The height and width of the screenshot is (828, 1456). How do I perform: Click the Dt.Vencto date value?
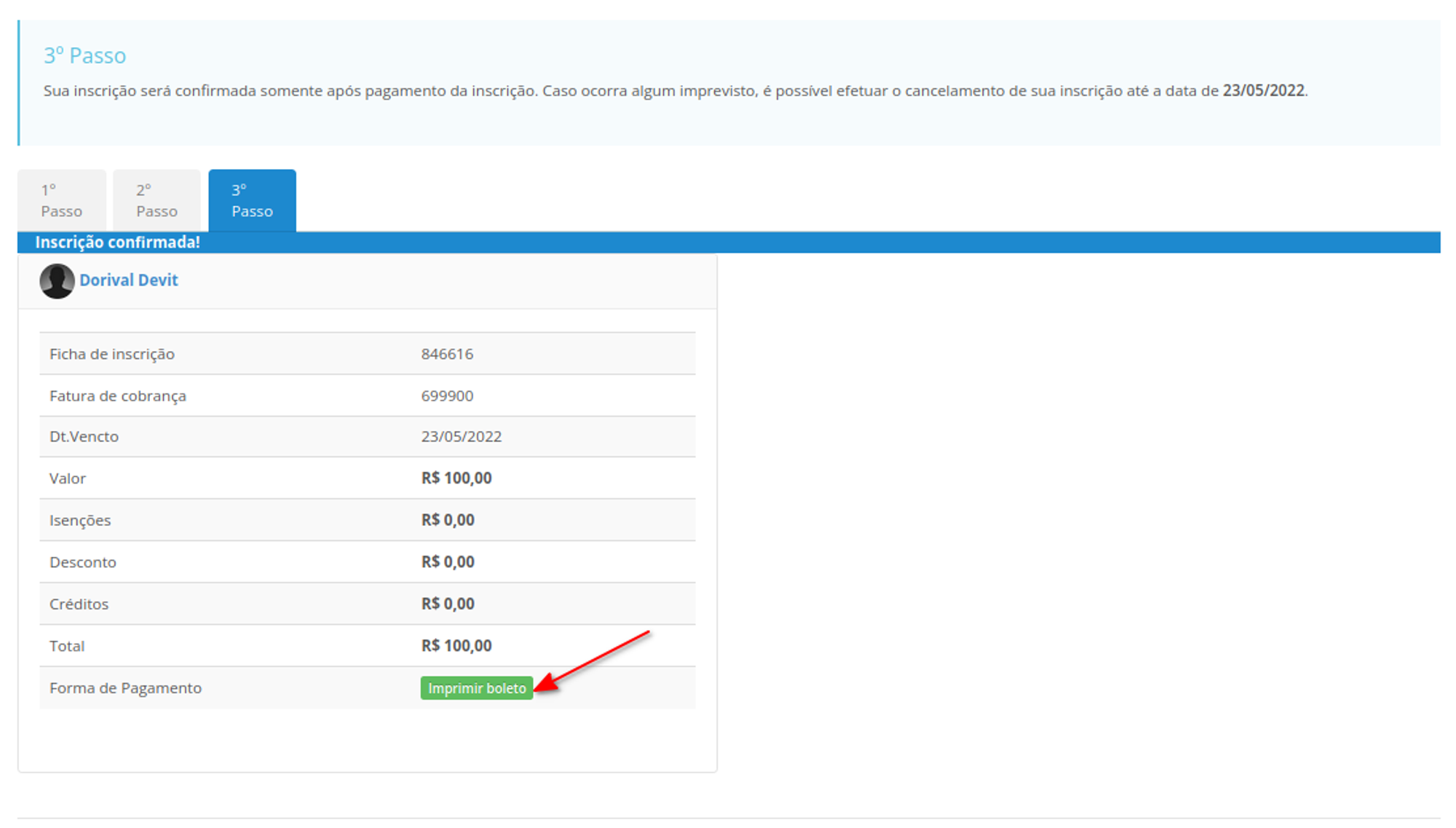(461, 436)
